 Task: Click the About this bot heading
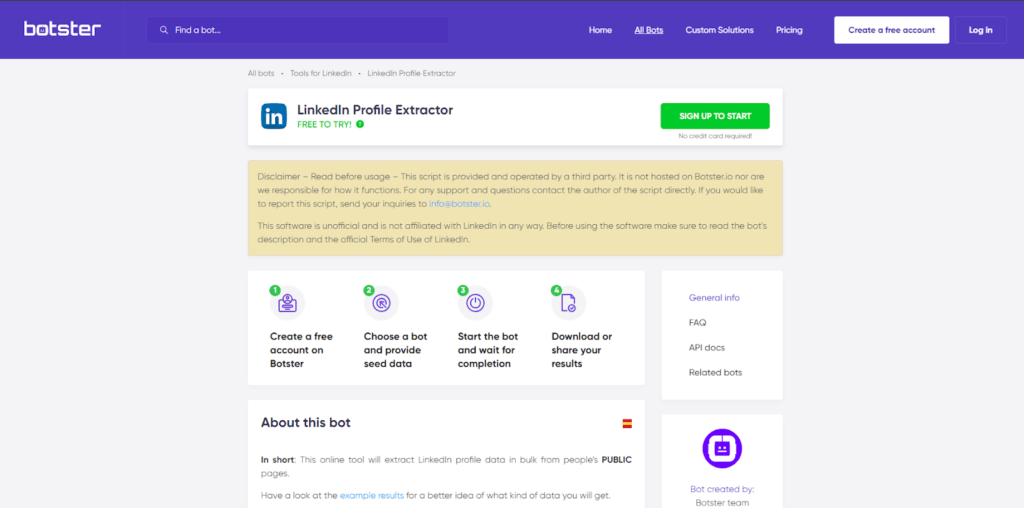pos(306,422)
